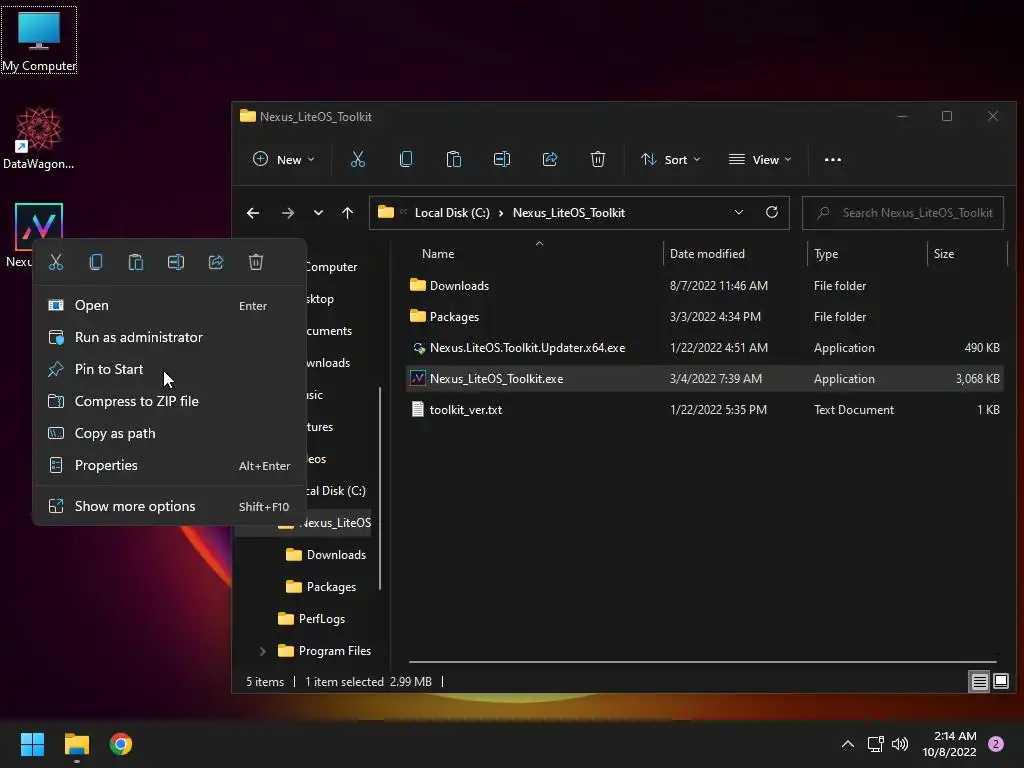Click the Size column header
The width and height of the screenshot is (1024, 768).
[x=967, y=254]
